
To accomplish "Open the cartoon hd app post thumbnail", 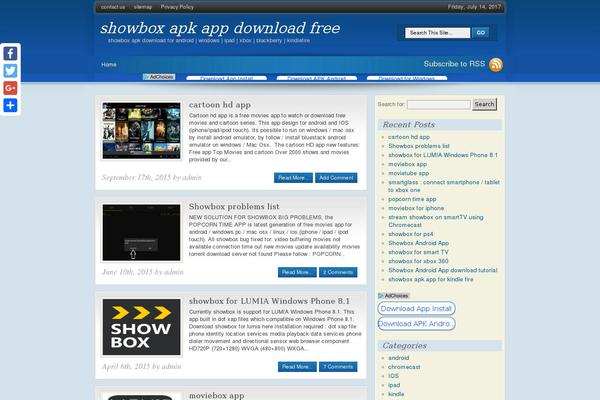I will click(141, 131).
